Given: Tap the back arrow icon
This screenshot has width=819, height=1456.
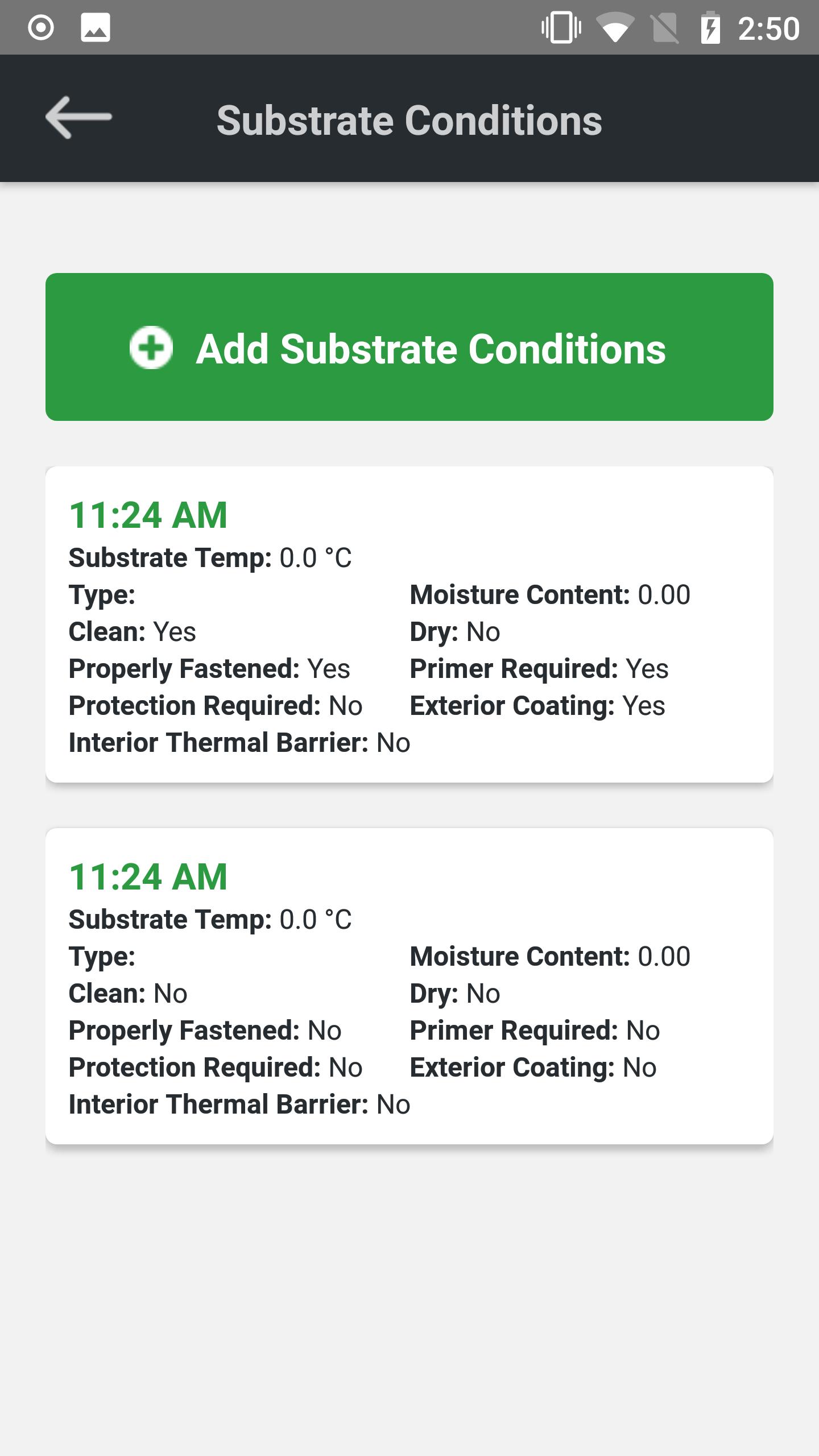Looking at the screenshot, I should pyautogui.click(x=78, y=118).
